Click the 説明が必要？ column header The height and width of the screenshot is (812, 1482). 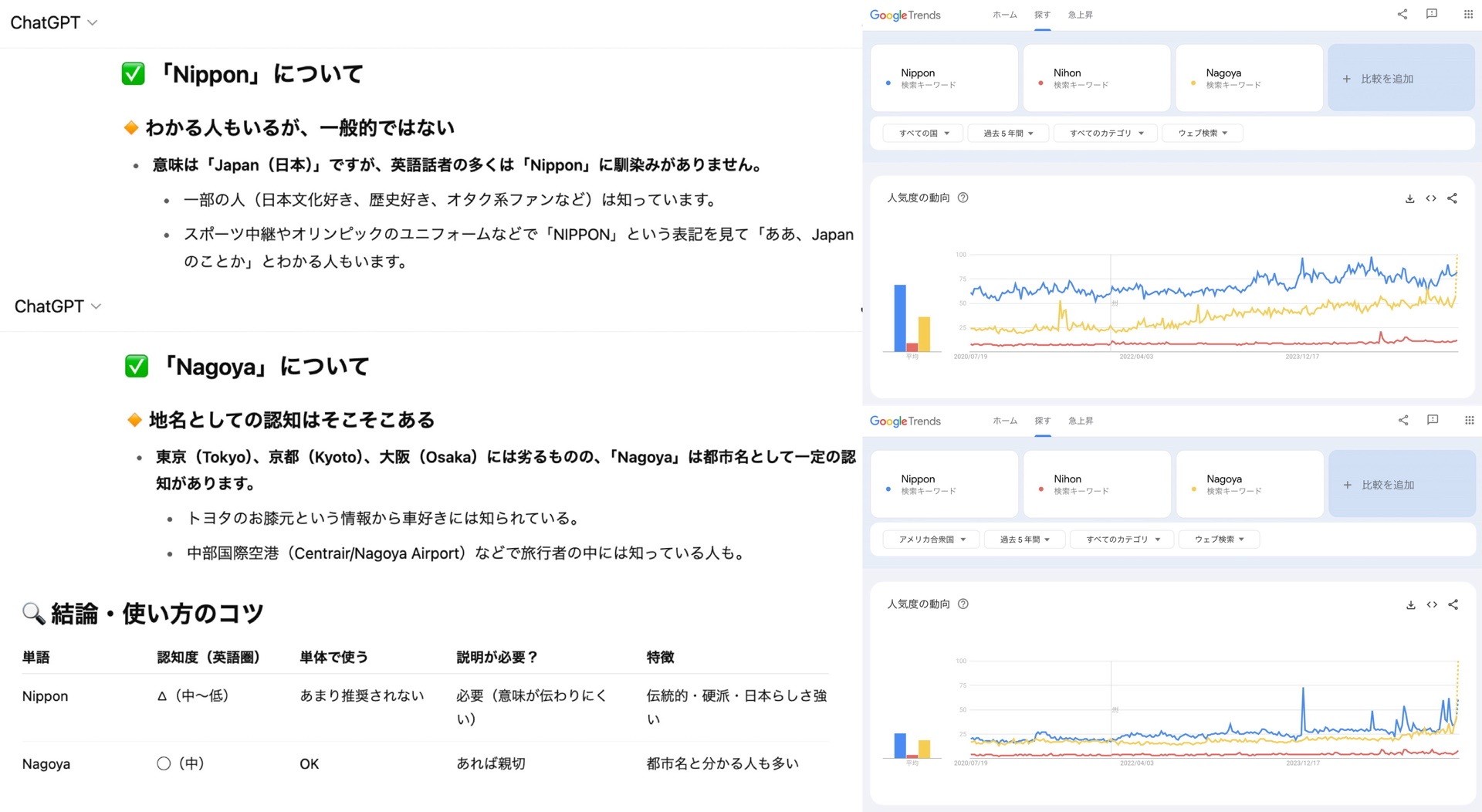pos(496,657)
